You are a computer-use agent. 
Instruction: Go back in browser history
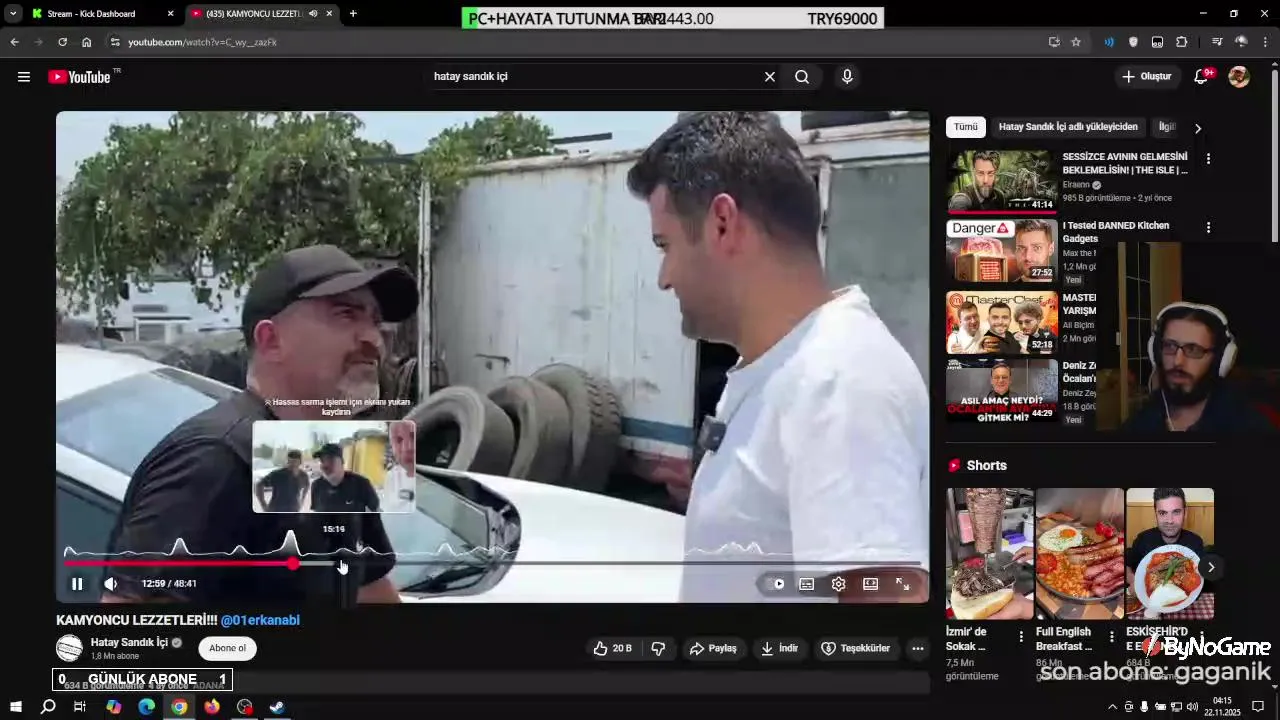14,42
